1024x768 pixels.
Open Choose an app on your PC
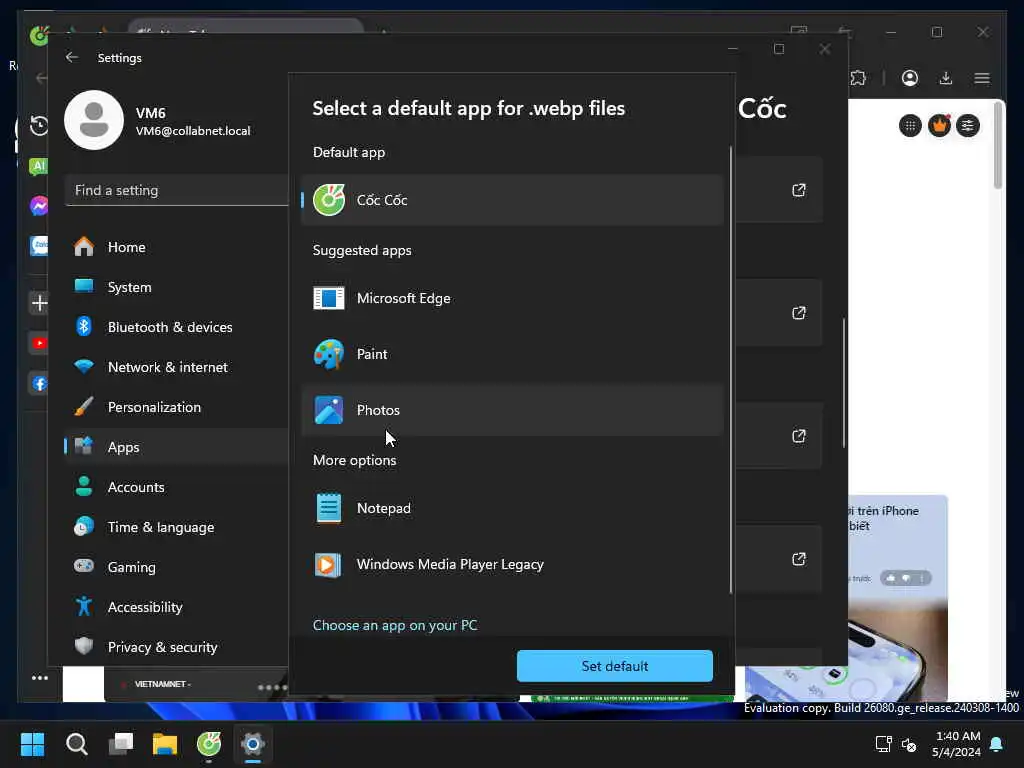pos(395,625)
